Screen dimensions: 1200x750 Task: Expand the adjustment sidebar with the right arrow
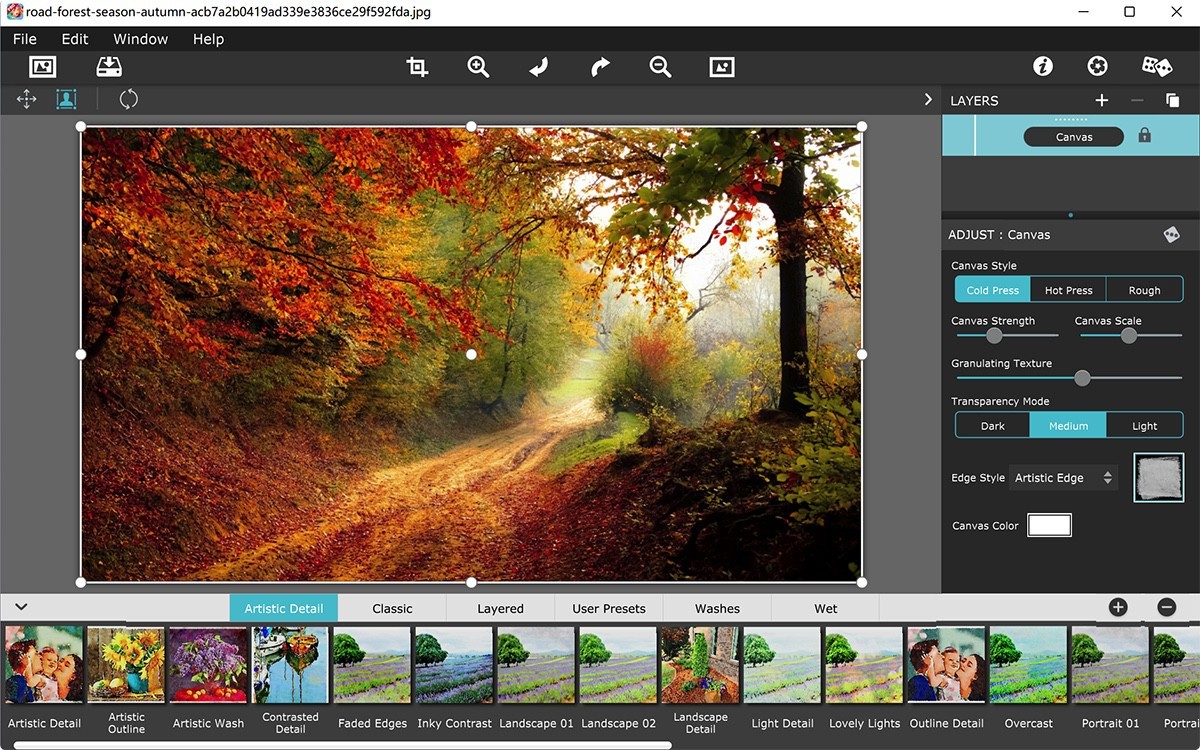927,99
